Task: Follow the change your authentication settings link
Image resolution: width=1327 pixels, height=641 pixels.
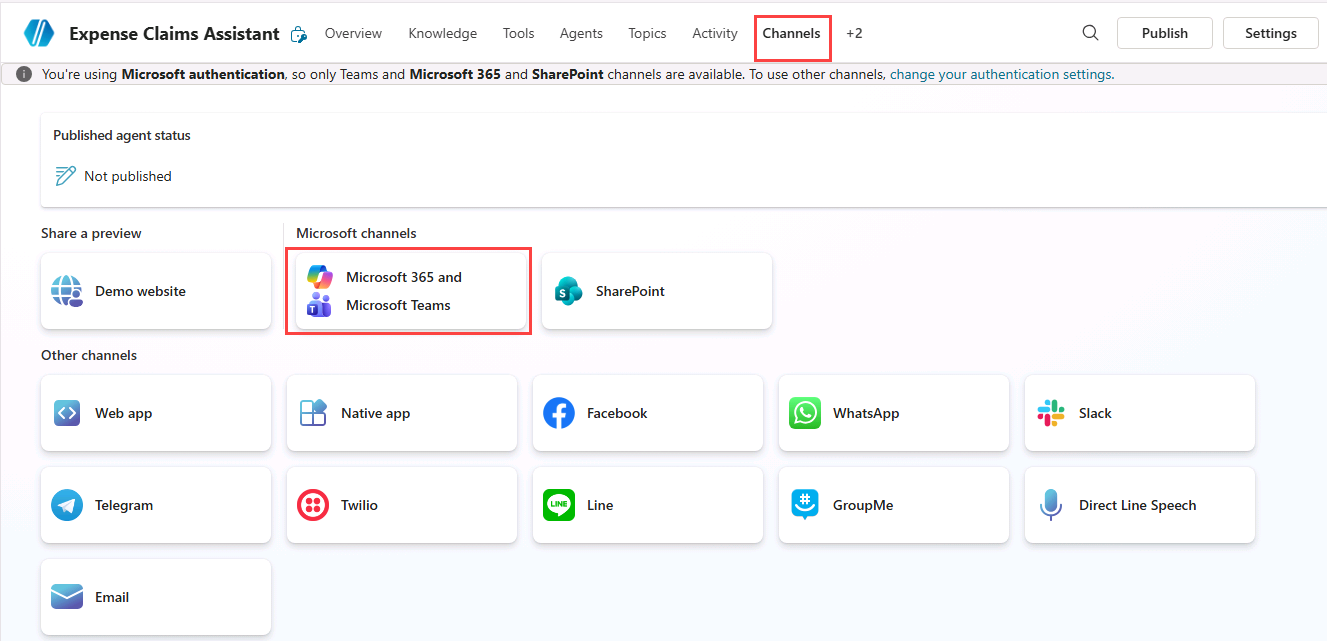Action: [x=1000, y=74]
